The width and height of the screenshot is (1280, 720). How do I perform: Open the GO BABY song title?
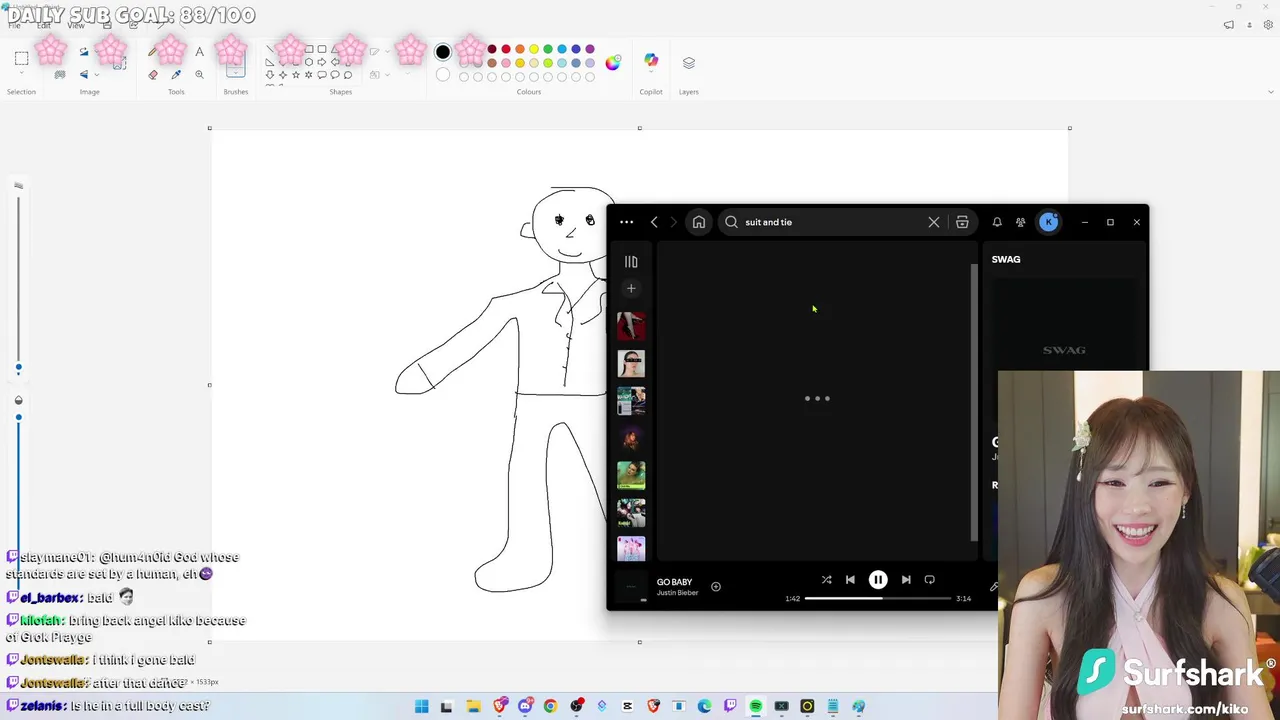coord(674,582)
